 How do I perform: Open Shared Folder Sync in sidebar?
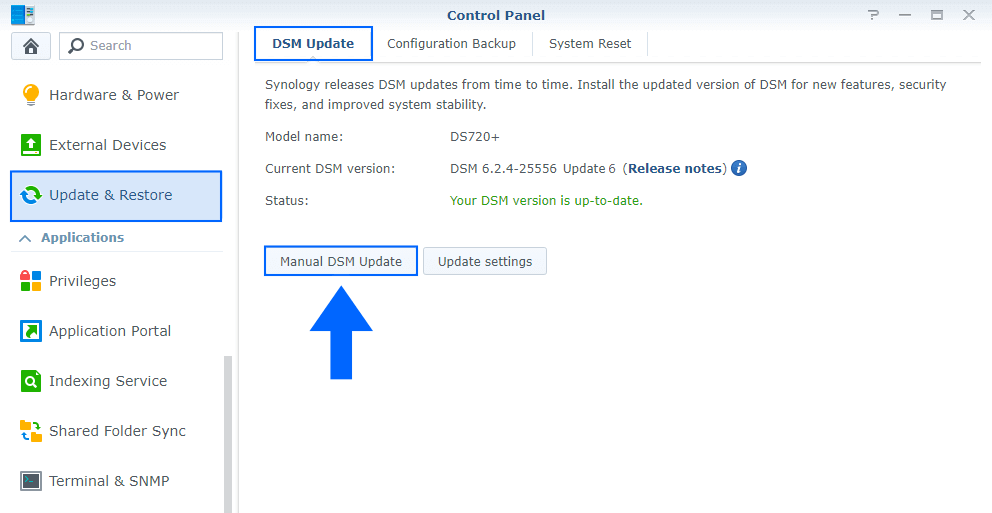(116, 431)
